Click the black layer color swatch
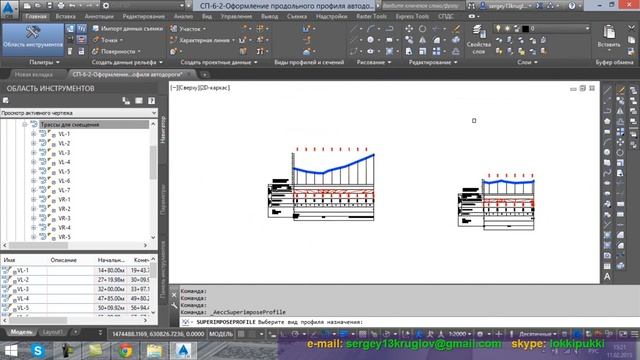 [526, 29]
